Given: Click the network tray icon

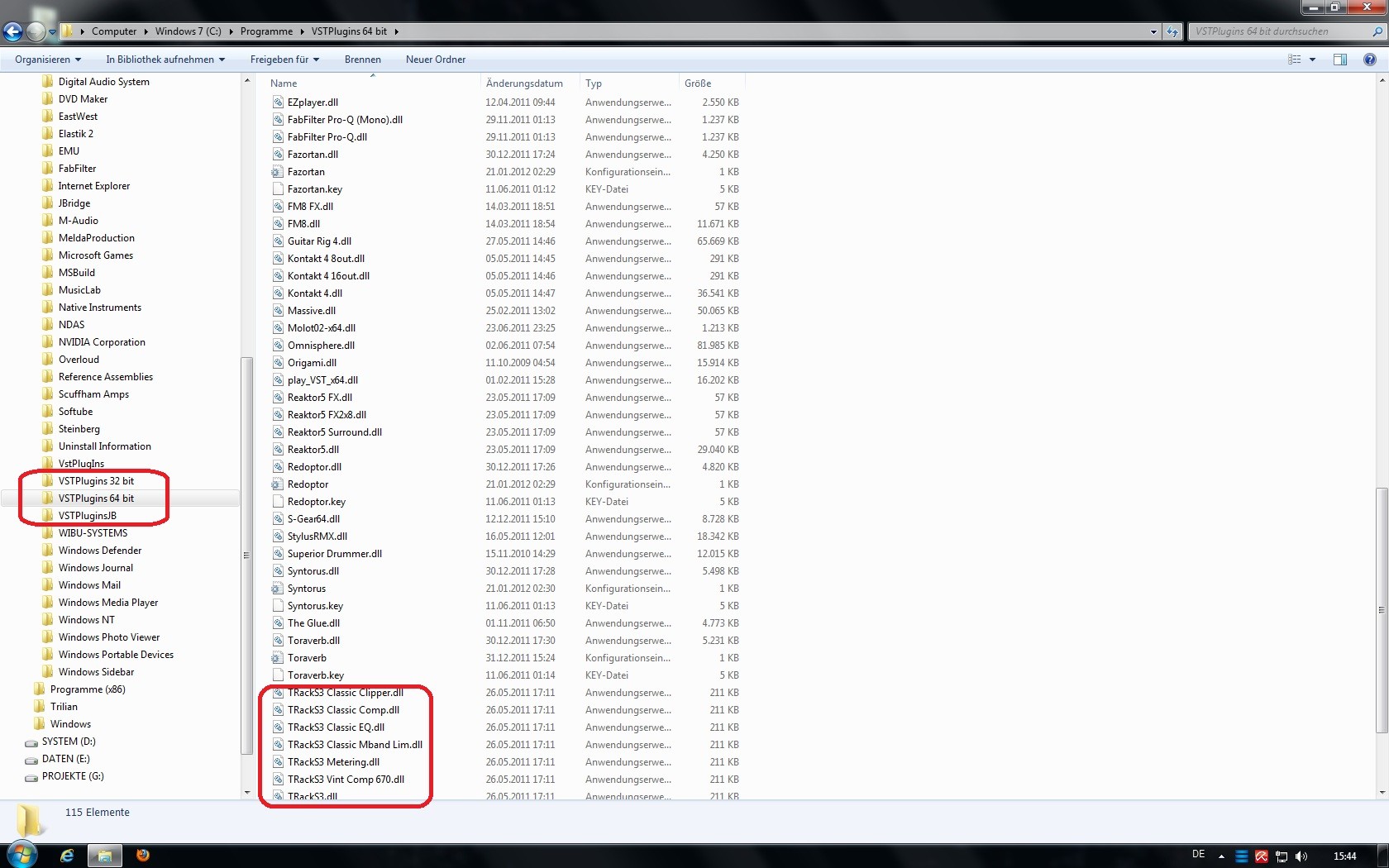Looking at the screenshot, I should click(1282, 856).
